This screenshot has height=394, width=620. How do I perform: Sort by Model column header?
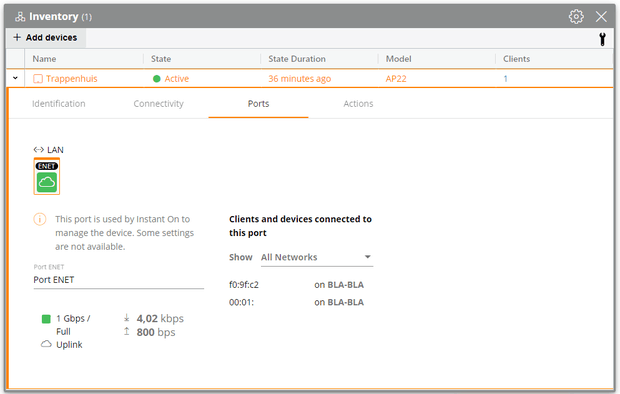(x=398, y=59)
